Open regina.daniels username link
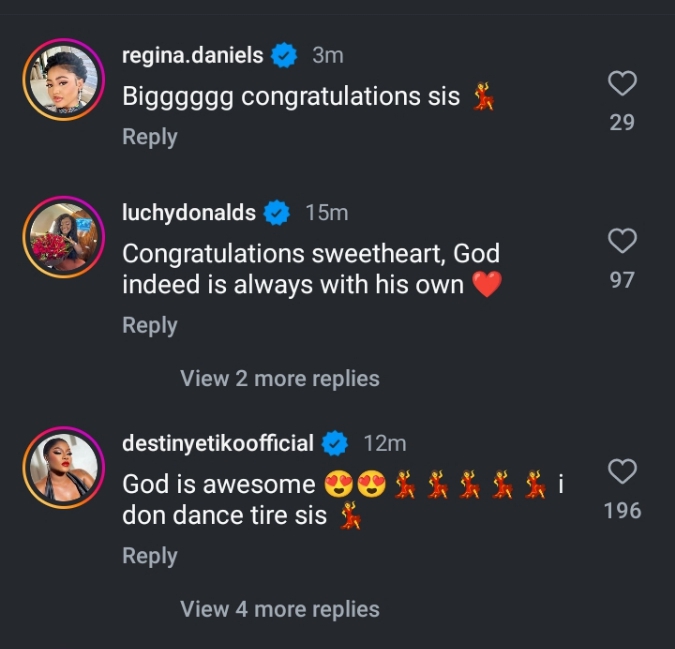This screenshot has width=675, height=649. click(x=192, y=56)
